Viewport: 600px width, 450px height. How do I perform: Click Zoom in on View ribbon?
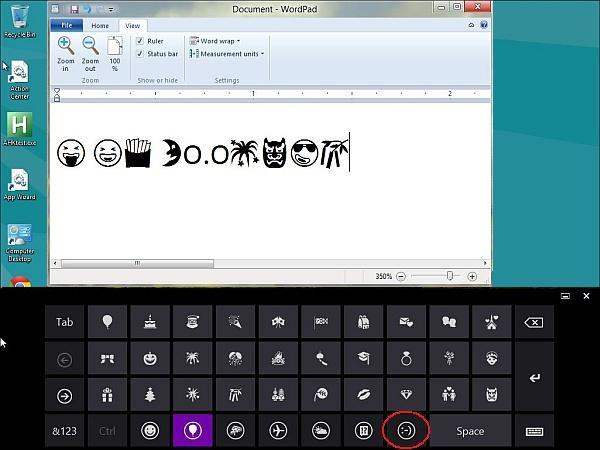click(x=65, y=54)
